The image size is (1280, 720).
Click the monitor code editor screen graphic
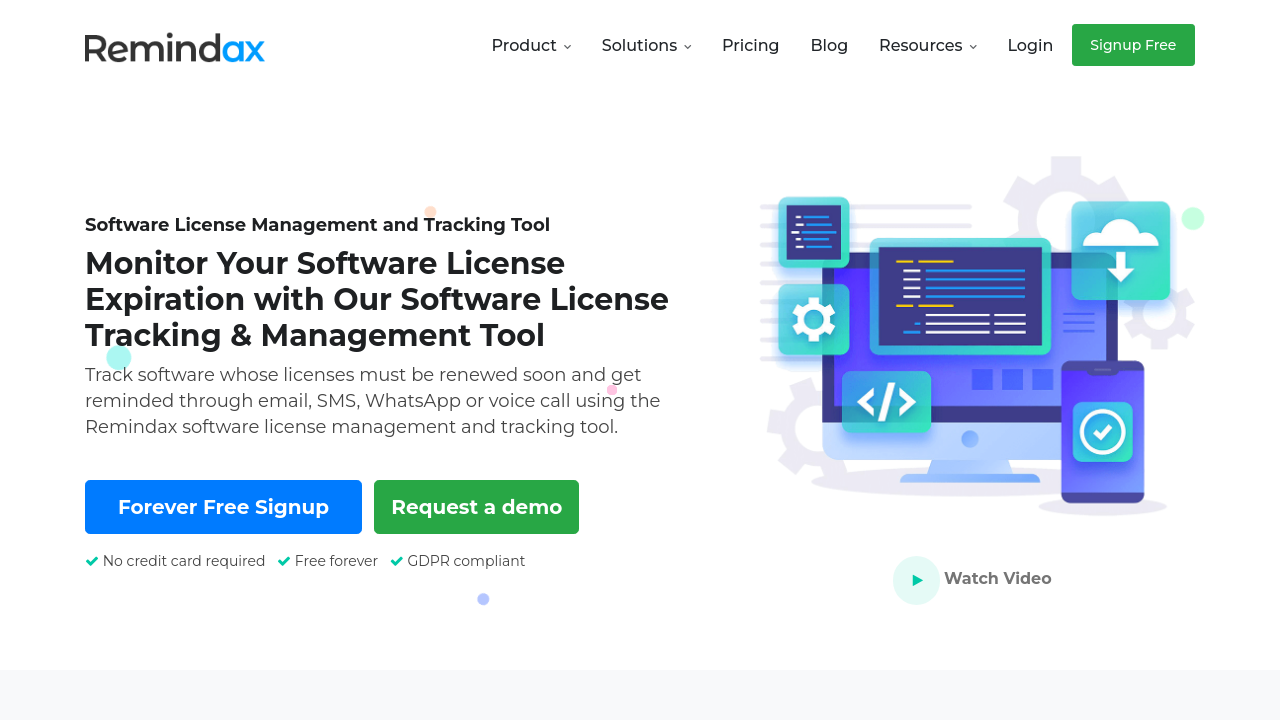[x=960, y=296]
